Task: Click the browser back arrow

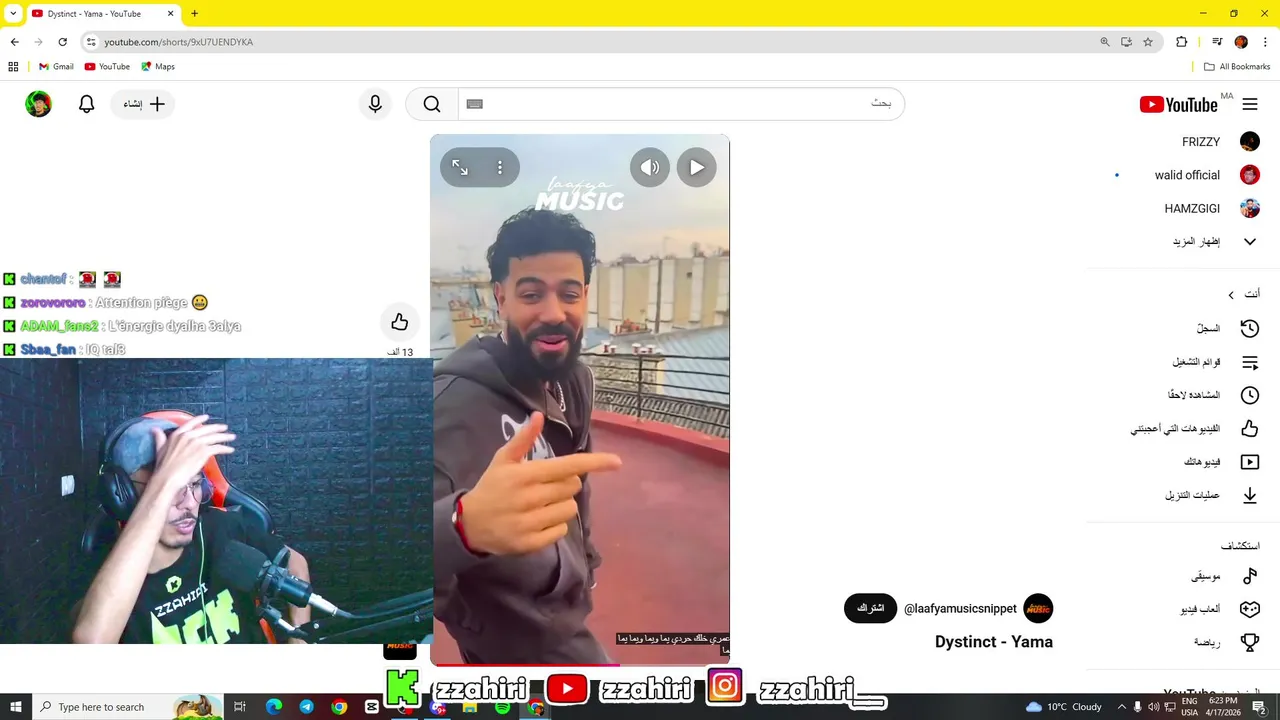Action: (x=14, y=42)
